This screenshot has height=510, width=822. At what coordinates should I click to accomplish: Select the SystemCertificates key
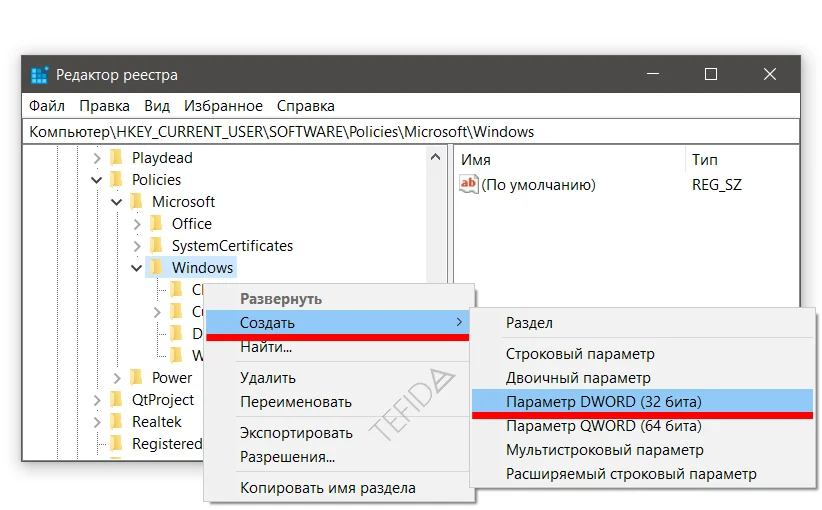[x=232, y=246]
